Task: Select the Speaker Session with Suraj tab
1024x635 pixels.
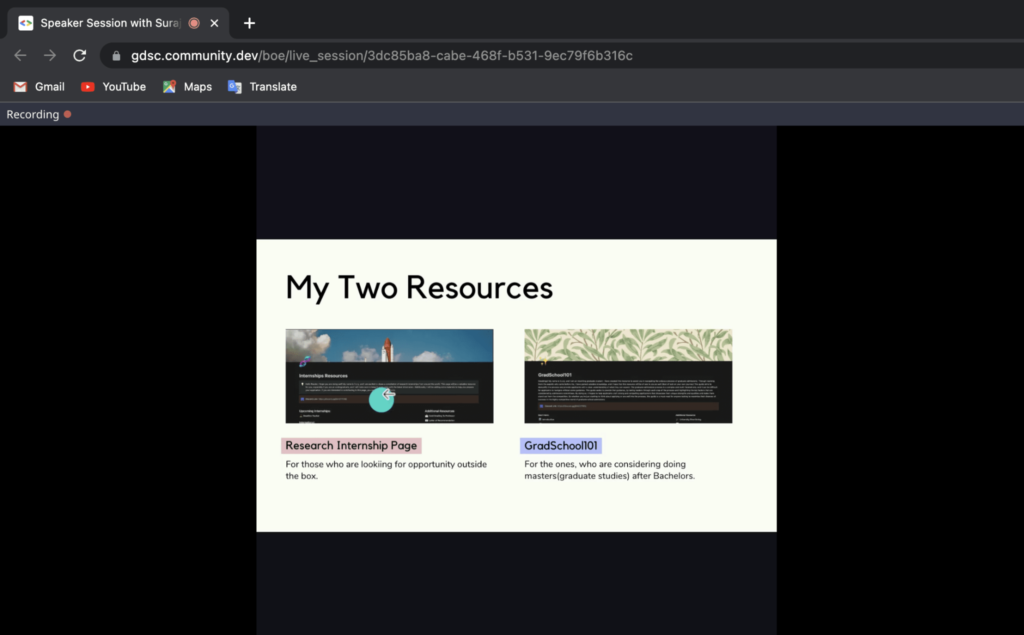Action: [110, 23]
